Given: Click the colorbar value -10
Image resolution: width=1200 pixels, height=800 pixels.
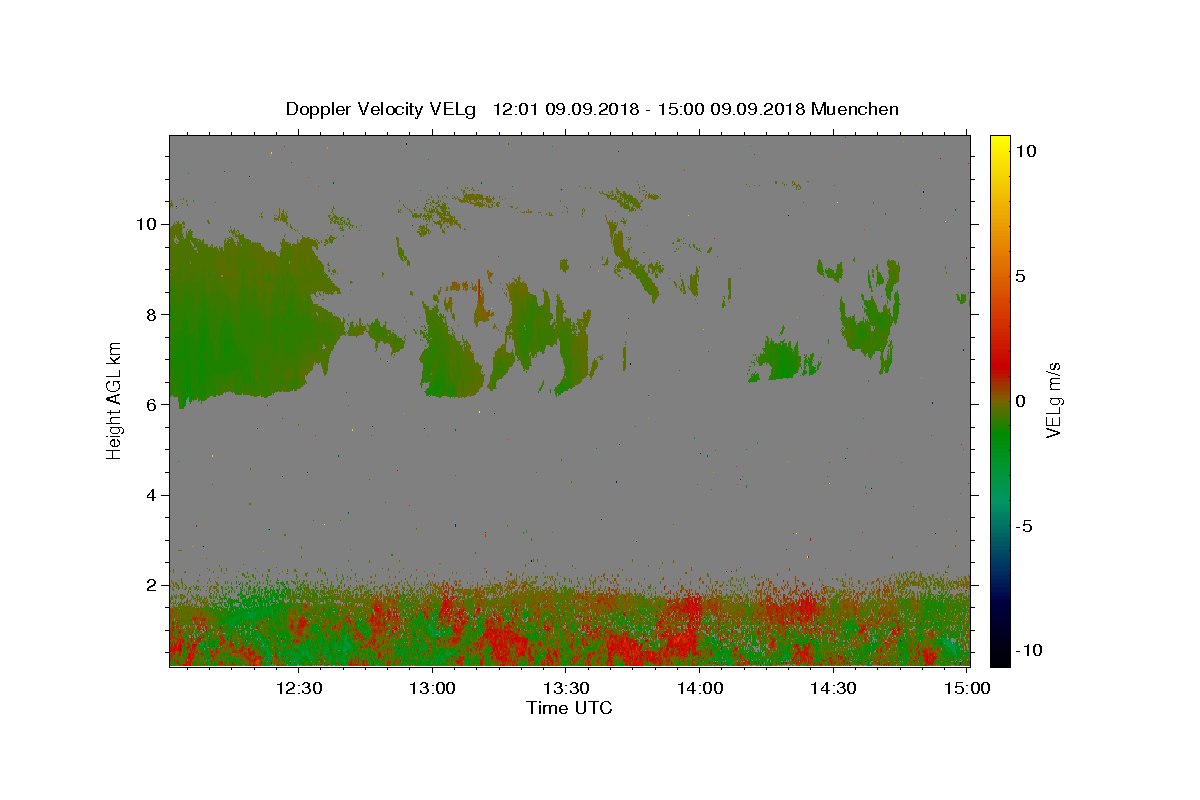Looking at the screenshot, I should click(x=1029, y=651).
